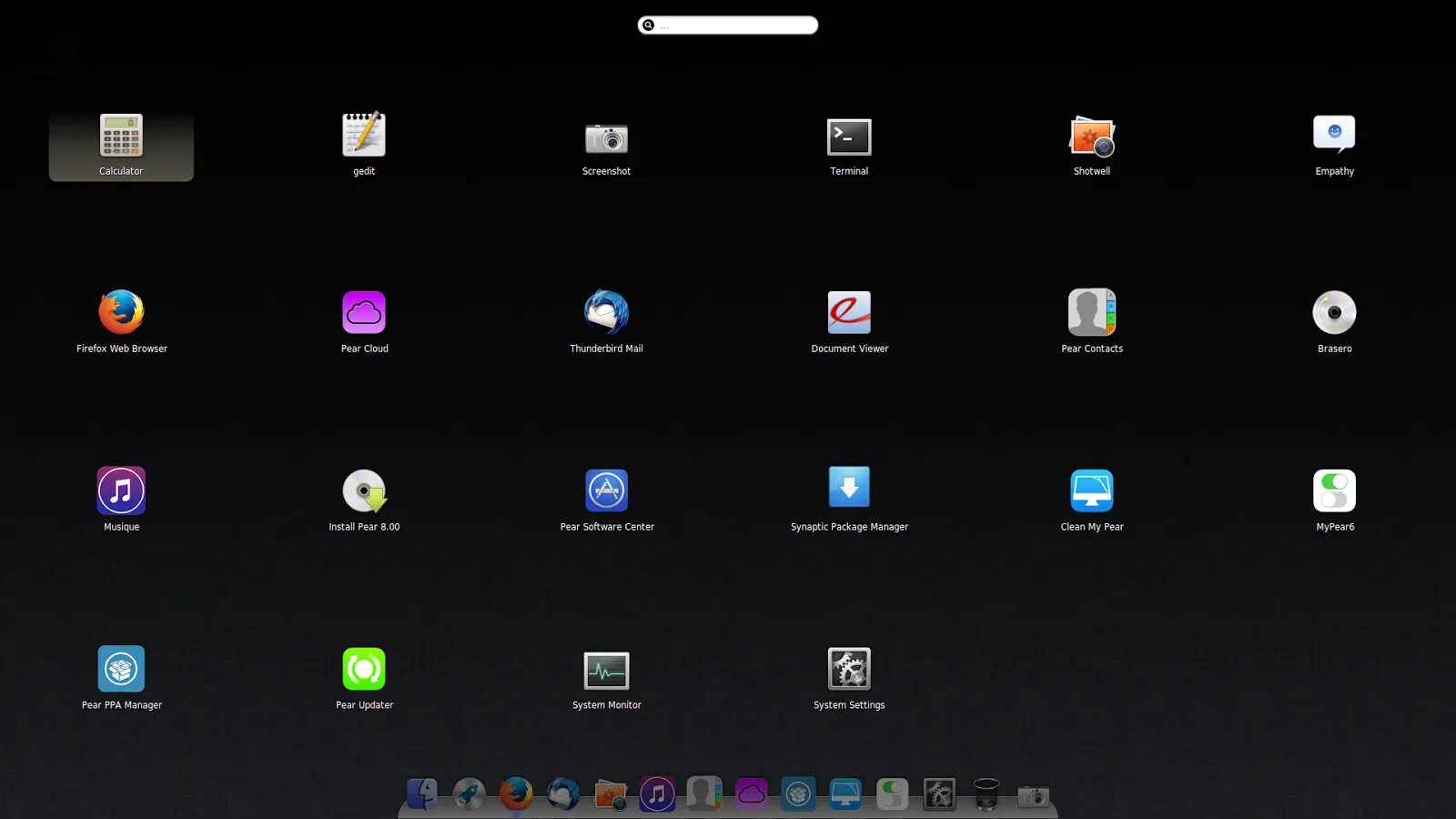This screenshot has height=819, width=1456.
Task: Click the magnifier icon in search bar
Action: tap(648, 25)
